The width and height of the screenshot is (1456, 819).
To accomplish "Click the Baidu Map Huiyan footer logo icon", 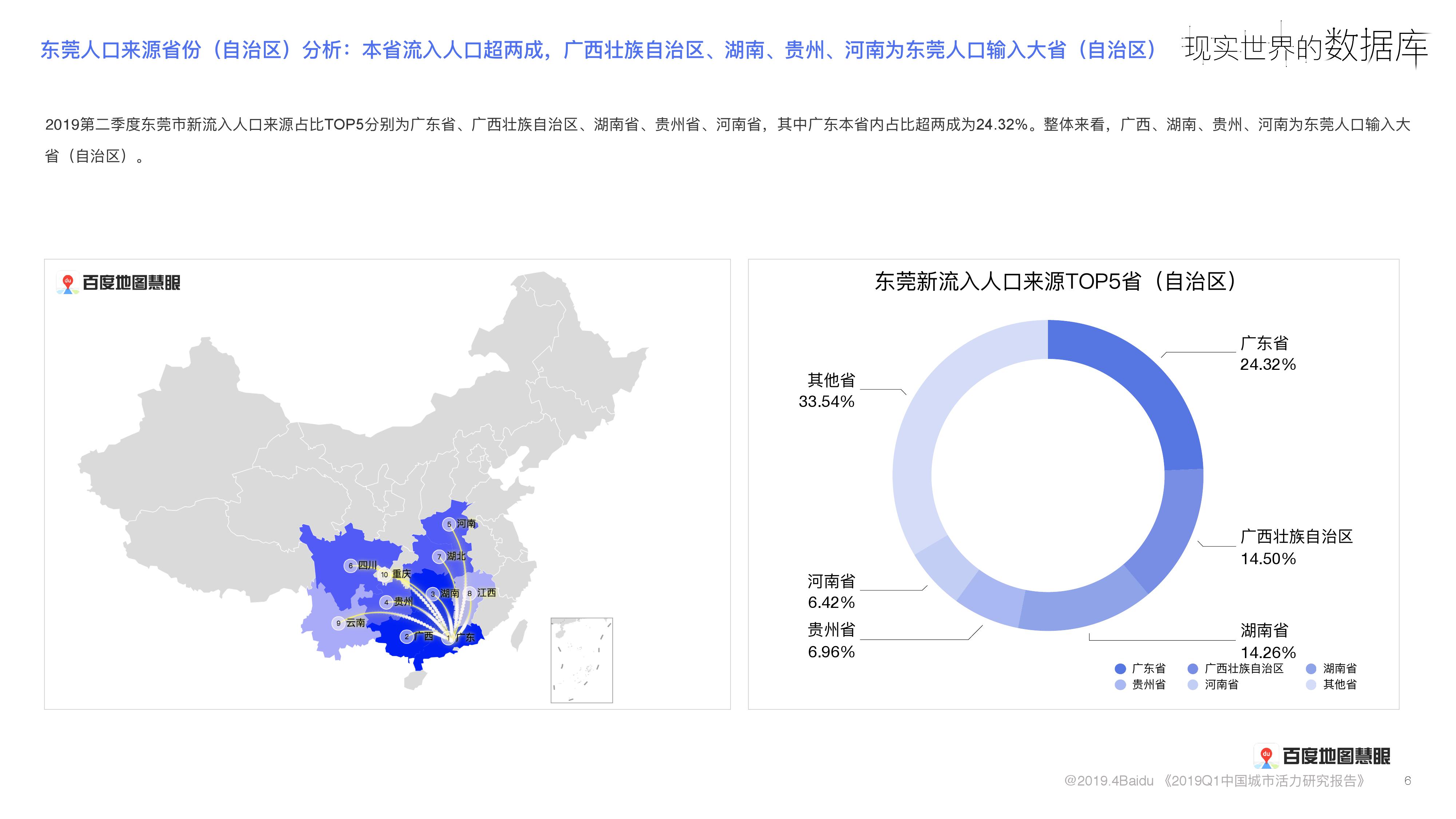I will tap(1266, 756).
